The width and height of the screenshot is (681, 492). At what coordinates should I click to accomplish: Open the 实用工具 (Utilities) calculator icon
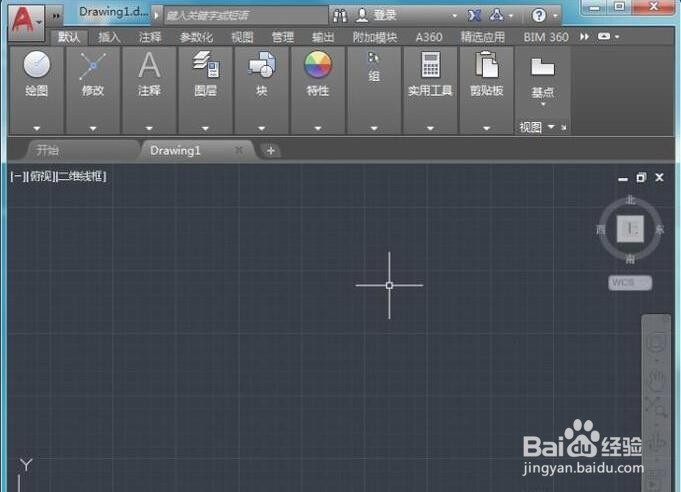430,65
